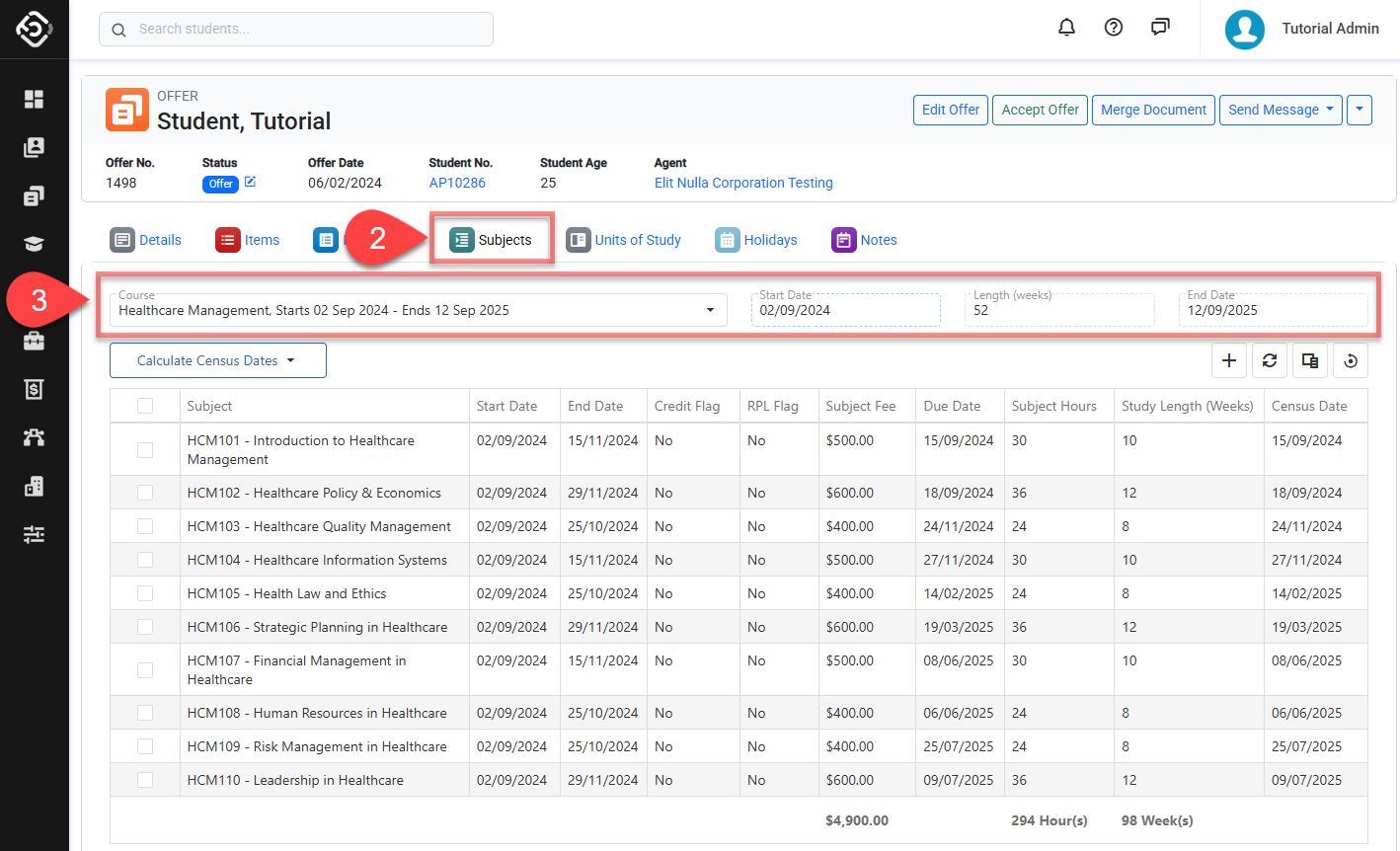Expand the Send Message dropdown
The image size is (1400, 851).
tap(1280, 110)
